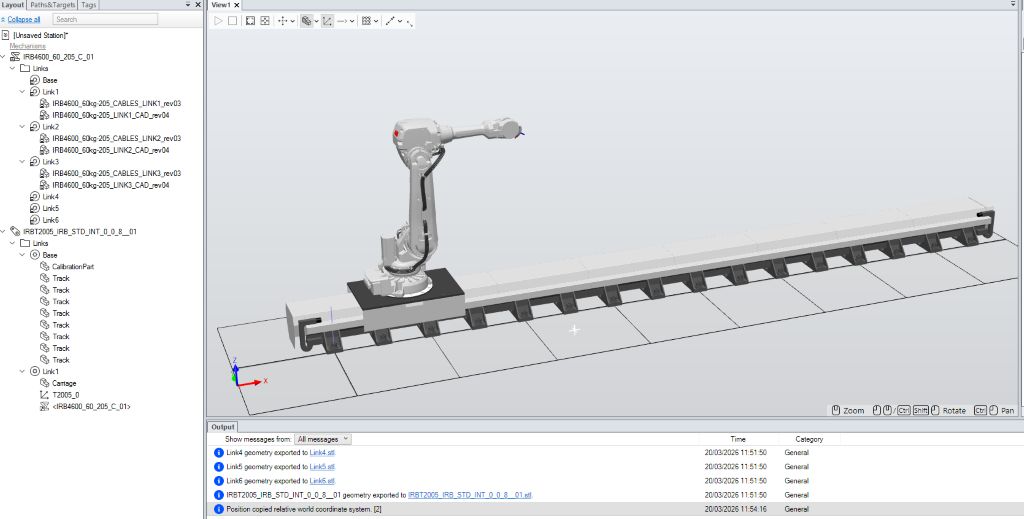Switch to the Layout tab

click(13, 5)
